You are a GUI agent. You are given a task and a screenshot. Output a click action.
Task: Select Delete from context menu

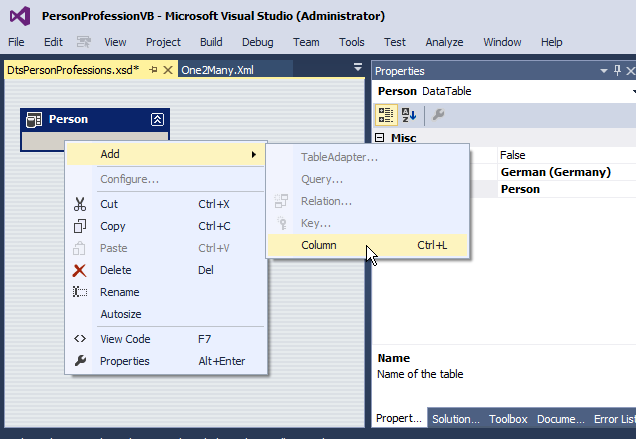pos(165,270)
